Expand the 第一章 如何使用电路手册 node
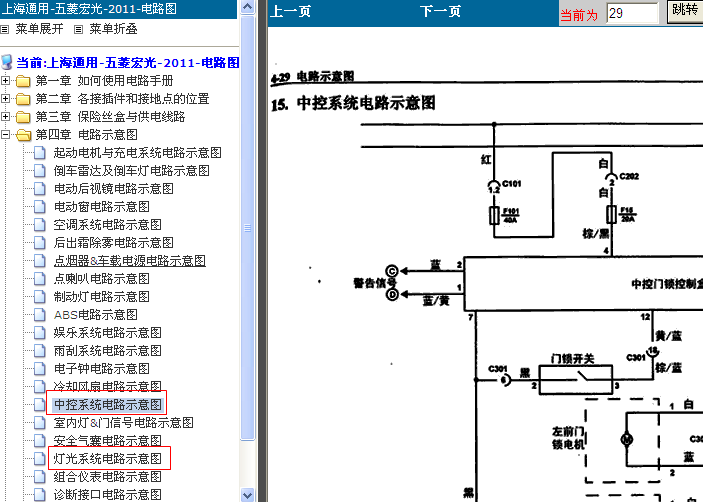Screen dimensions: 703x502 (x=5, y=81)
